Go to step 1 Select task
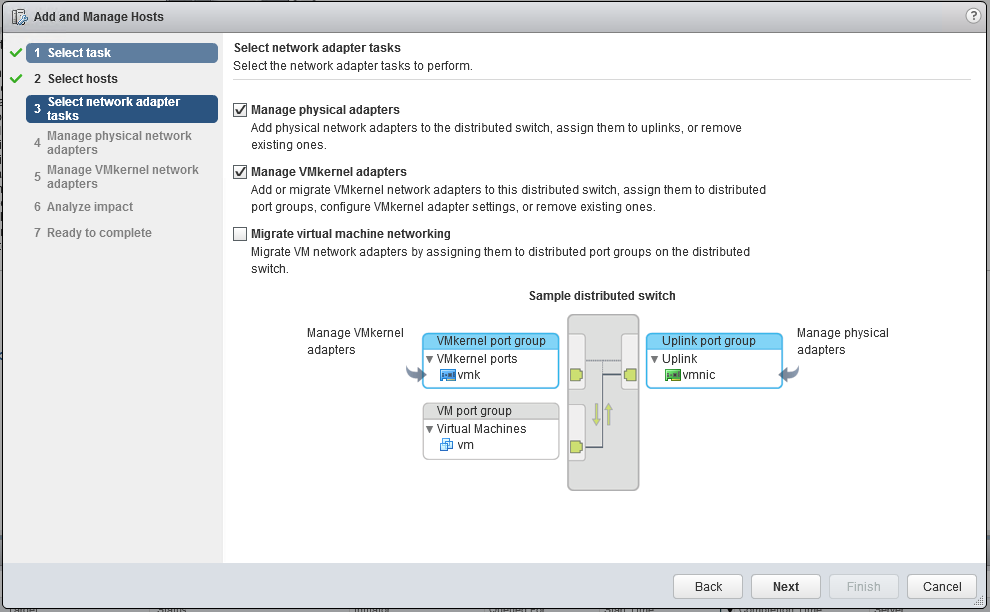This screenshot has height=612, width=990. (122, 53)
